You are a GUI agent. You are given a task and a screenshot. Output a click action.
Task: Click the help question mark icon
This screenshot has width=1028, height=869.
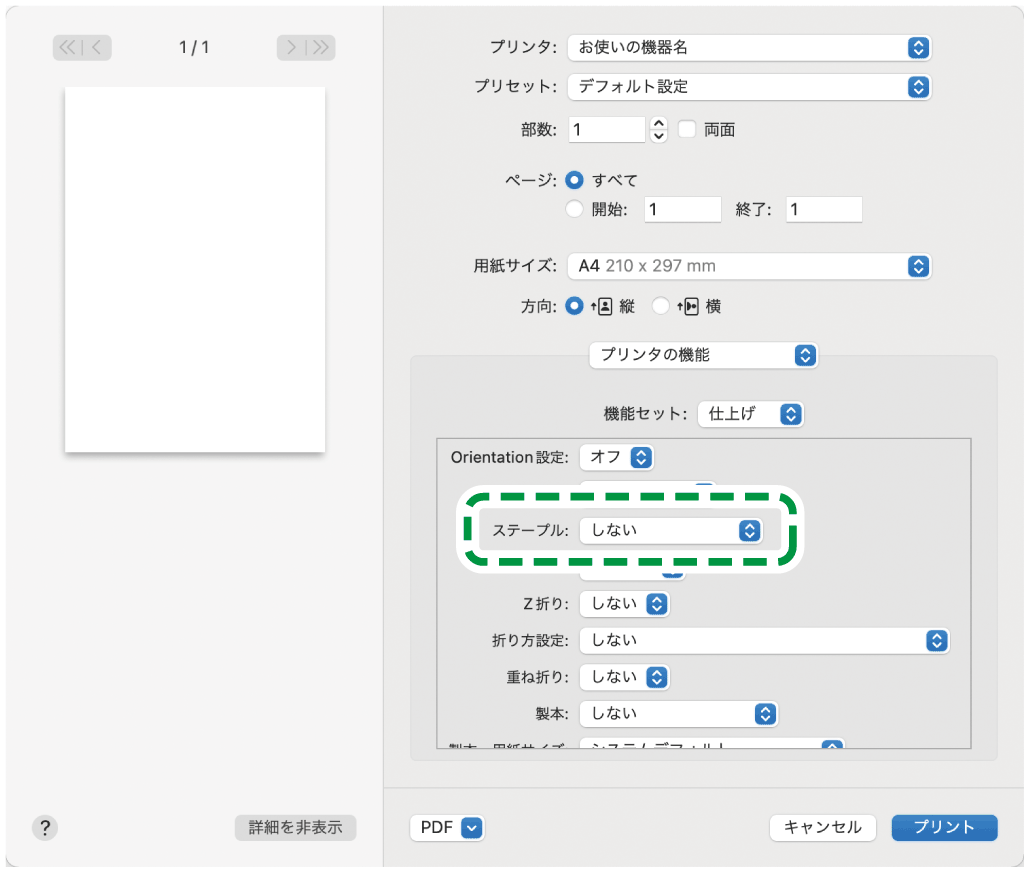point(44,828)
